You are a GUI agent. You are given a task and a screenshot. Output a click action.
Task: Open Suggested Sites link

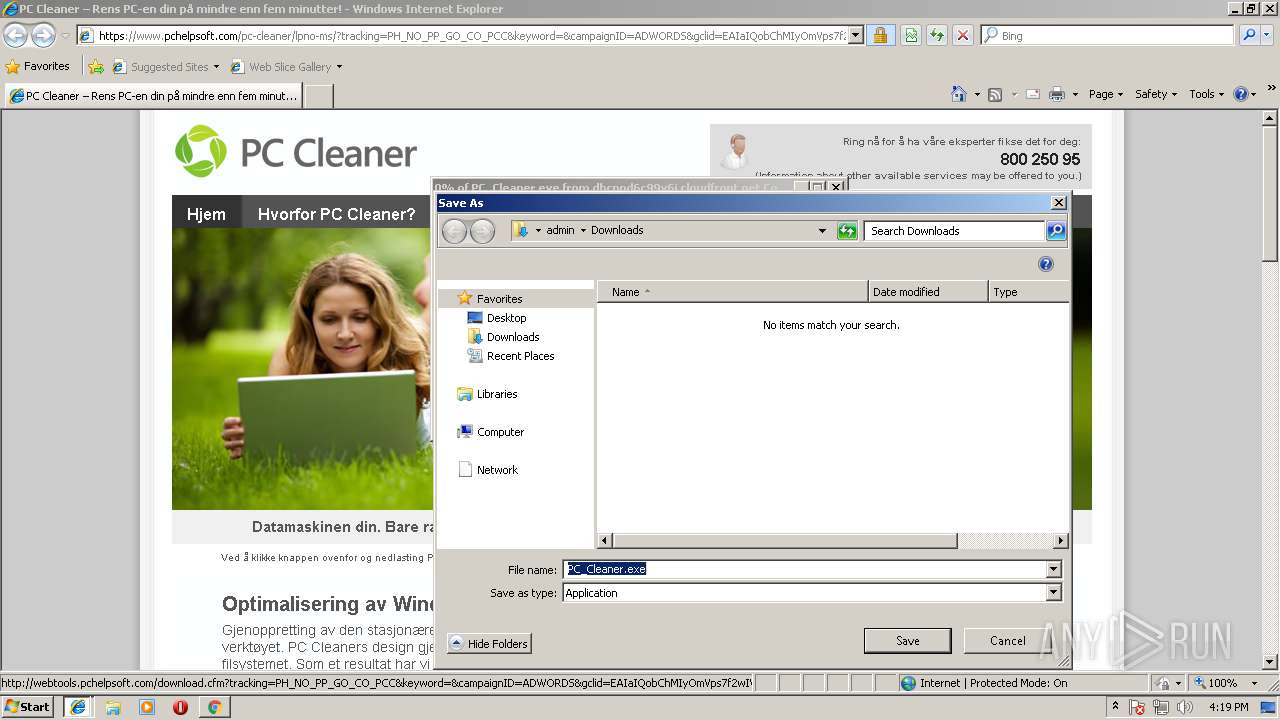pyautogui.click(x=166, y=67)
